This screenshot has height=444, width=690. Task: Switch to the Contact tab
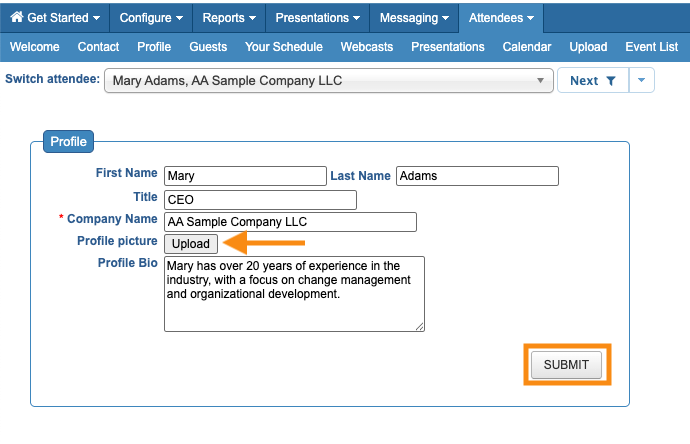pos(98,47)
